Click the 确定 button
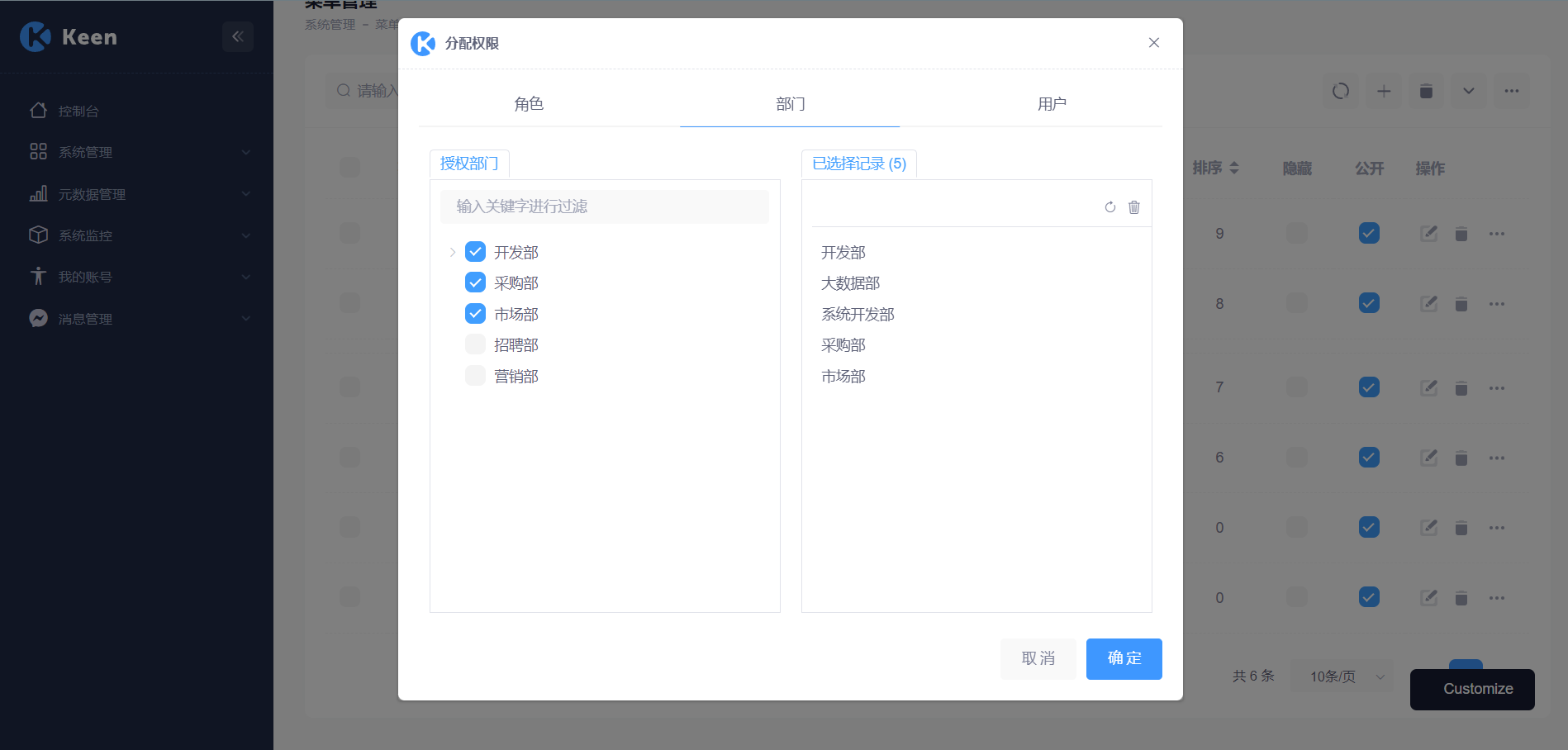Image resolution: width=1568 pixels, height=750 pixels. (1124, 658)
